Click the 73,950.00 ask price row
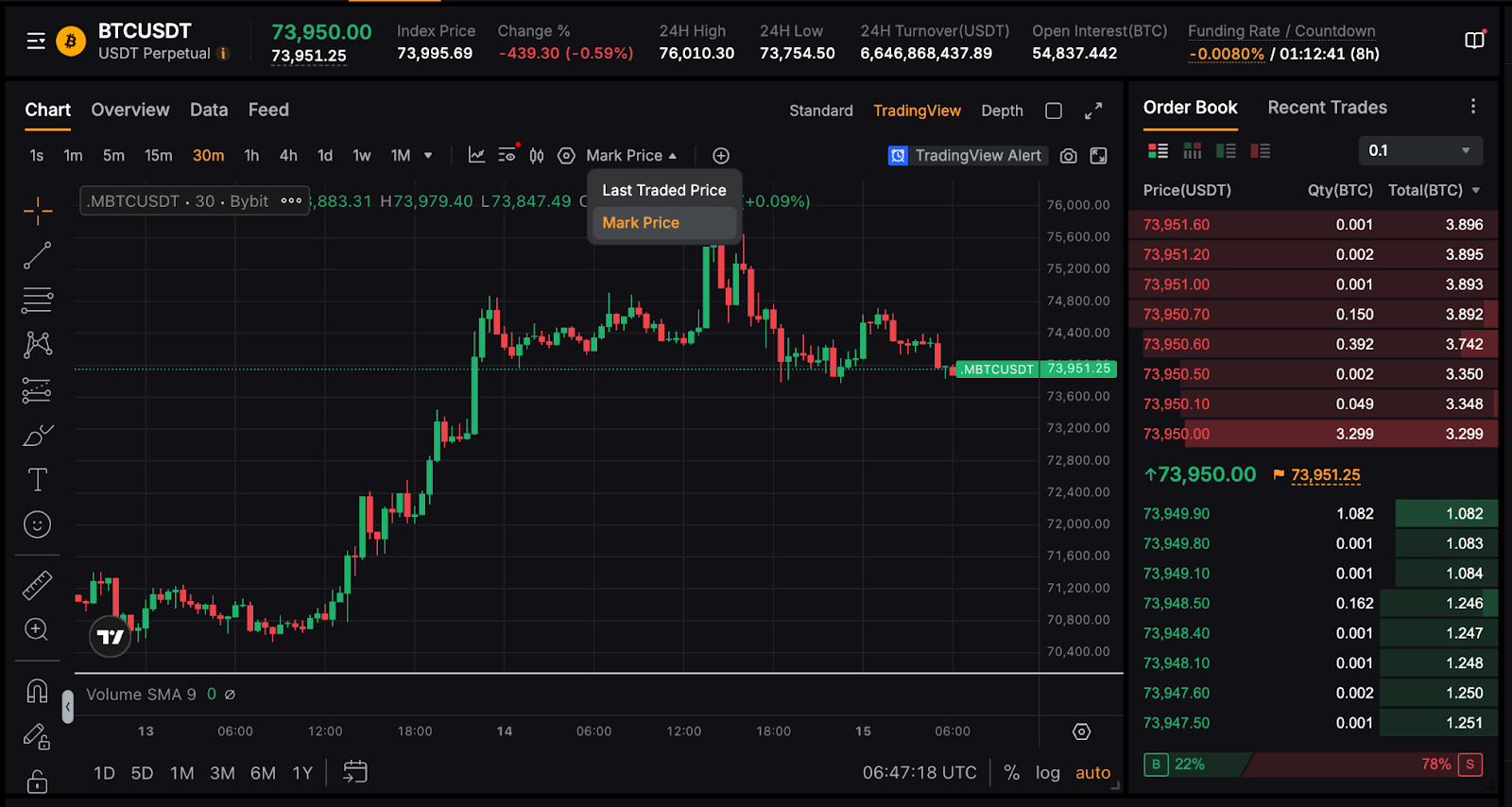1512x807 pixels. tap(1312, 434)
